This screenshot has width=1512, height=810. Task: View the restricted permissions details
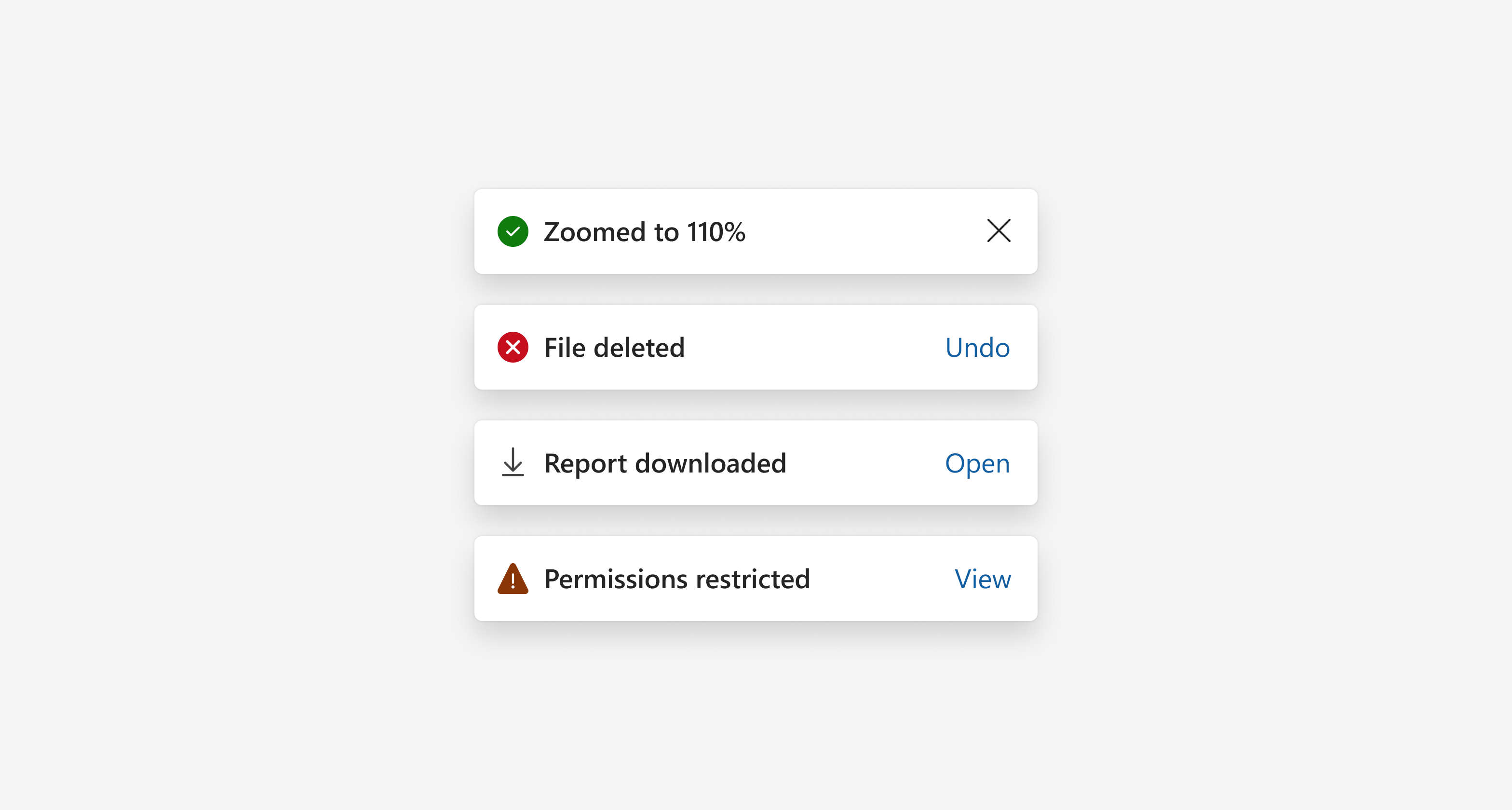tap(983, 579)
